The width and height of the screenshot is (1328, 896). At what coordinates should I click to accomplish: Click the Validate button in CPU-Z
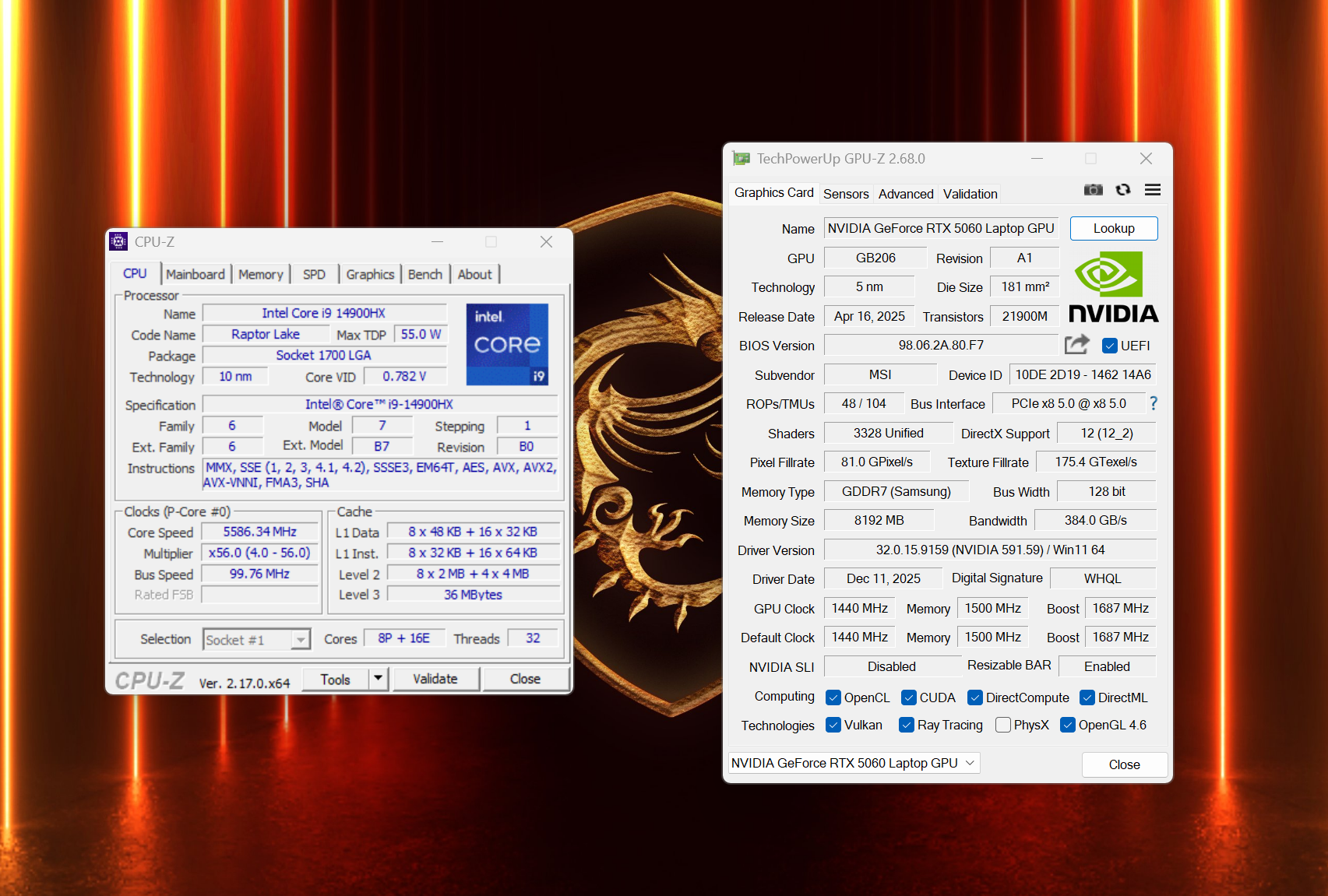tap(435, 679)
